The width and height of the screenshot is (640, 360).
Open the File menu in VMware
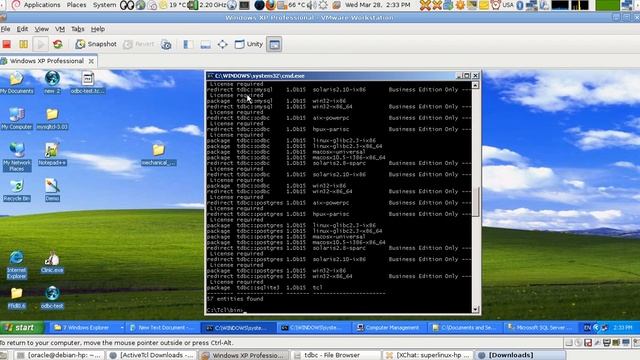click(5, 29)
